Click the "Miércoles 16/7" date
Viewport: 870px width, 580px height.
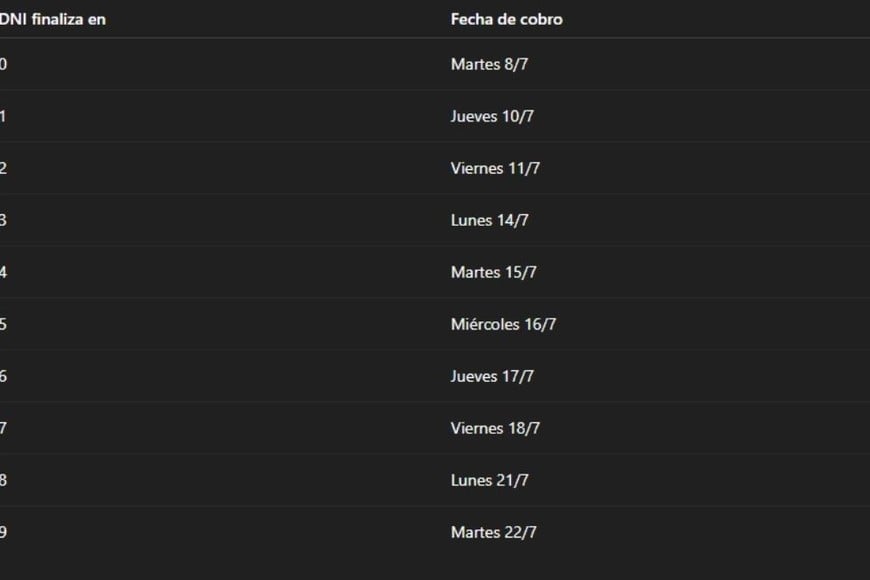coord(503,324)
